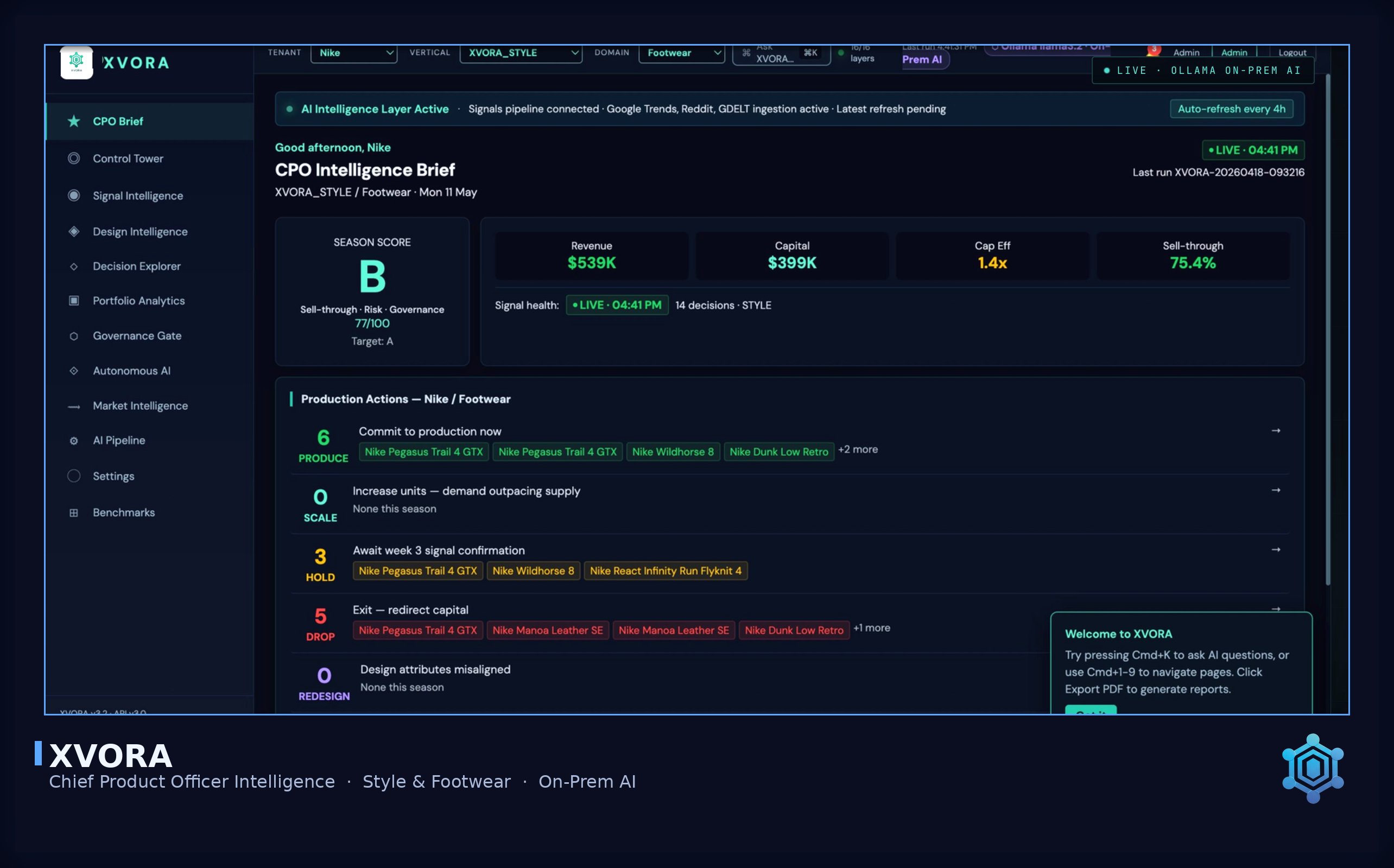1394x868 pixels.
Task: Click the notification bell with red badge
Action: click(1152, 50)
